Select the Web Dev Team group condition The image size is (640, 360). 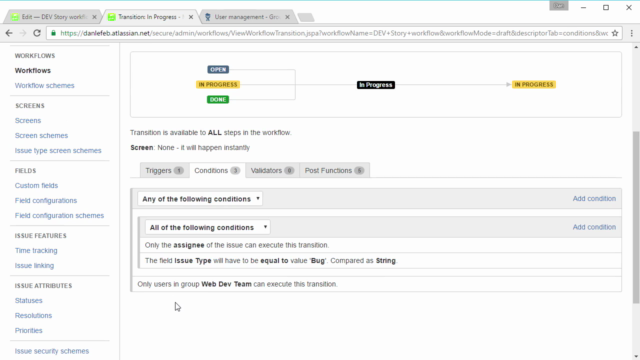(377, 284)
